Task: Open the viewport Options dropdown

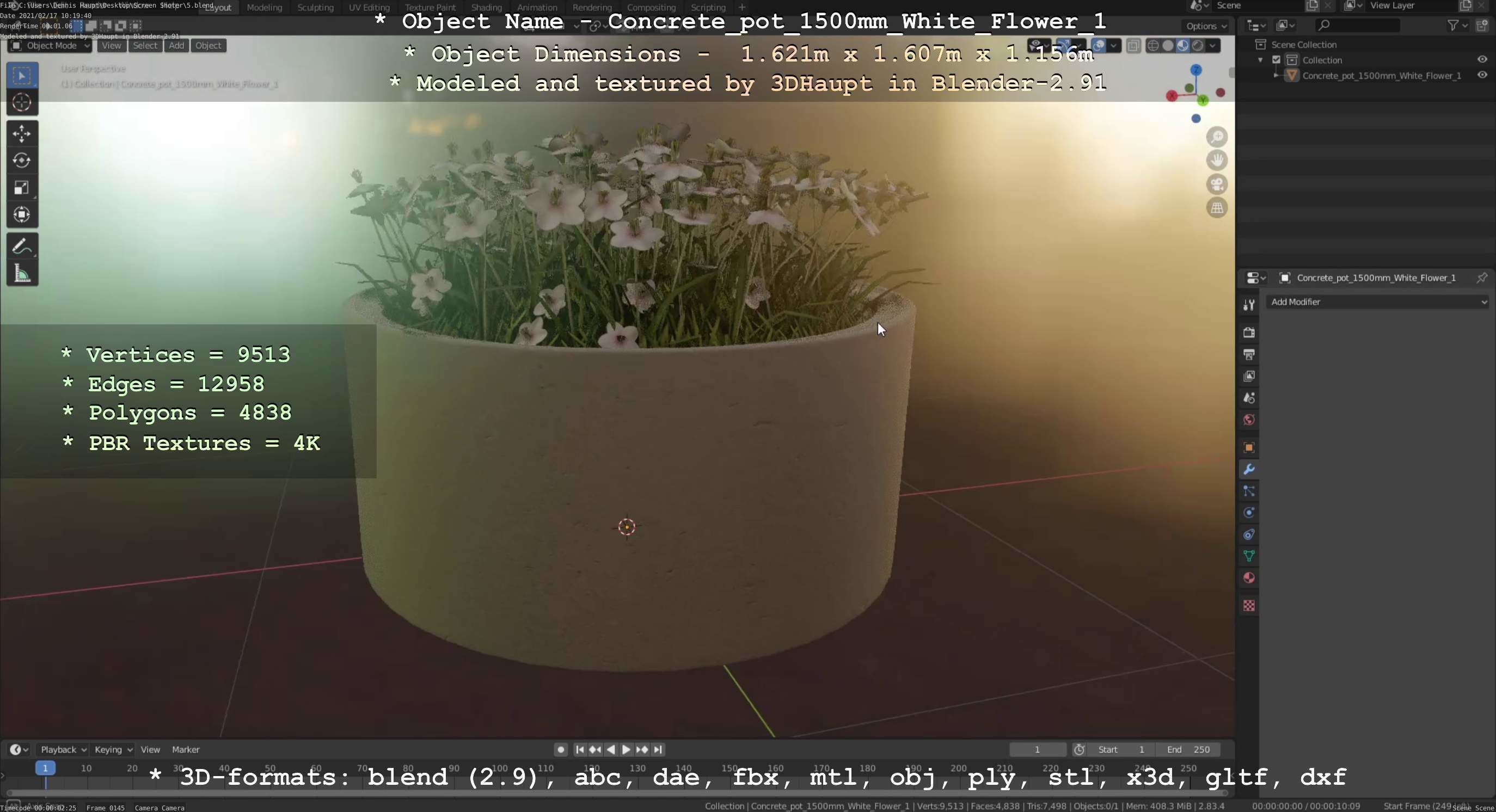Action: (x=1206, y=26)
